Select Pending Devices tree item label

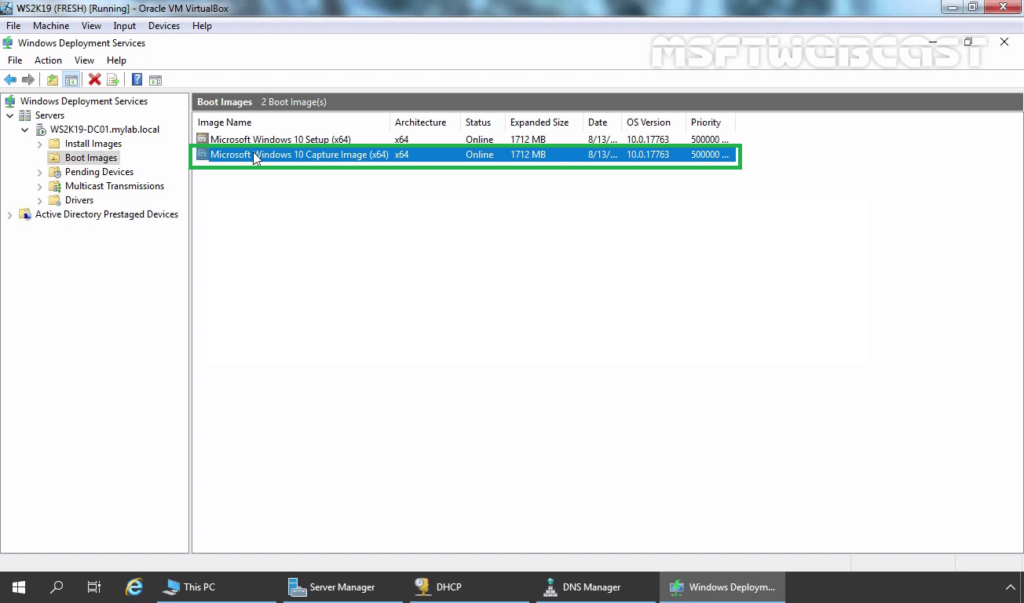(99, 172)
